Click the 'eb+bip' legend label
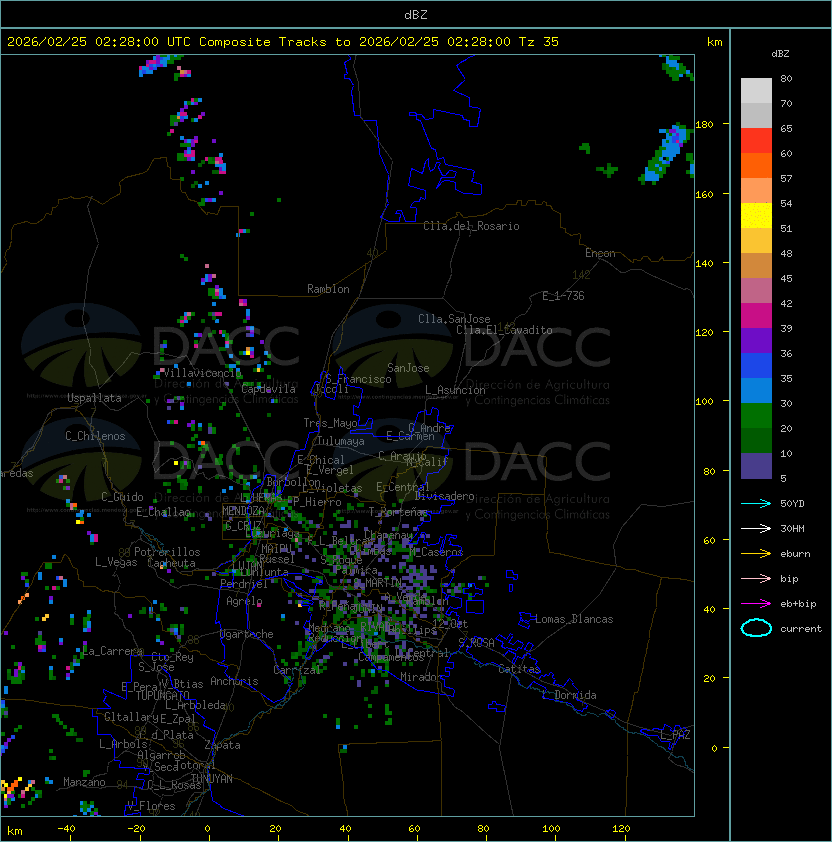The height and width of the screenshot is (842, 832). coord(798,604)
